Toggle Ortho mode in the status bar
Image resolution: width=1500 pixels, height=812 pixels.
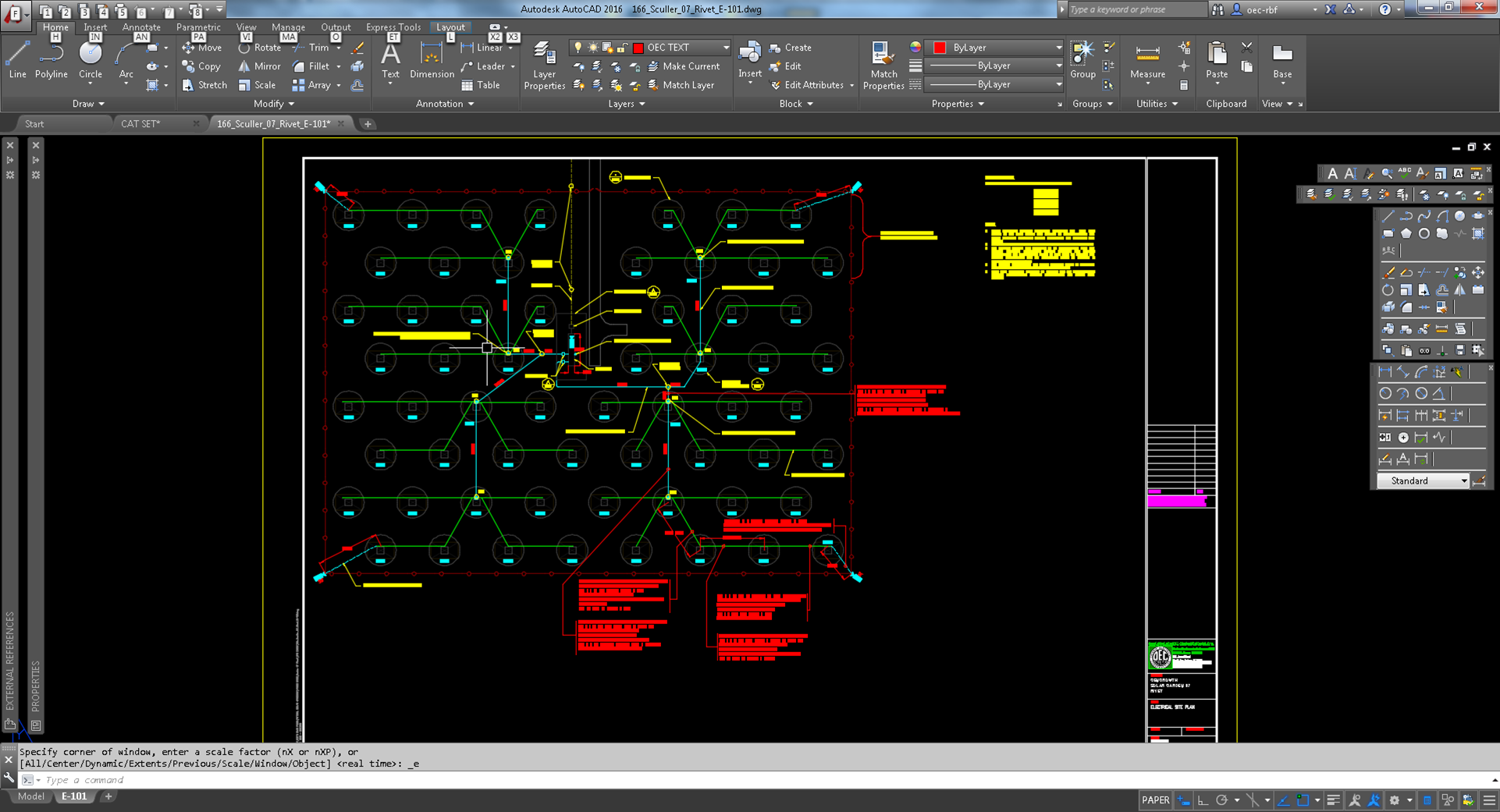pos(1203,800)
